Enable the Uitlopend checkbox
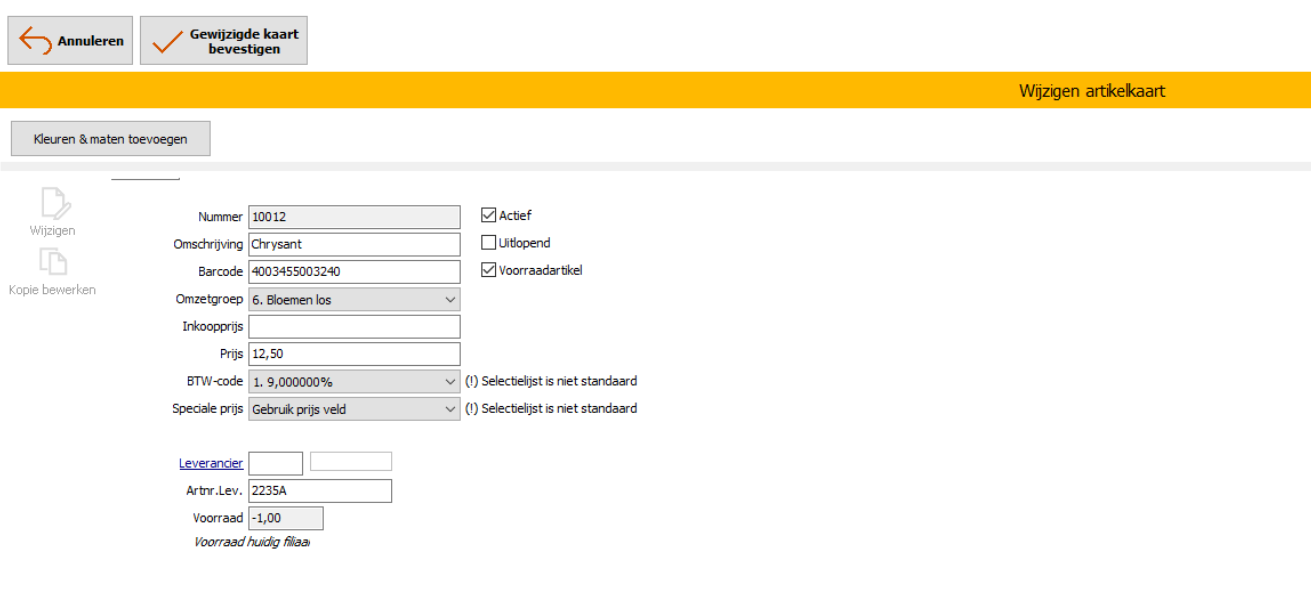 [x=489, y=242]
